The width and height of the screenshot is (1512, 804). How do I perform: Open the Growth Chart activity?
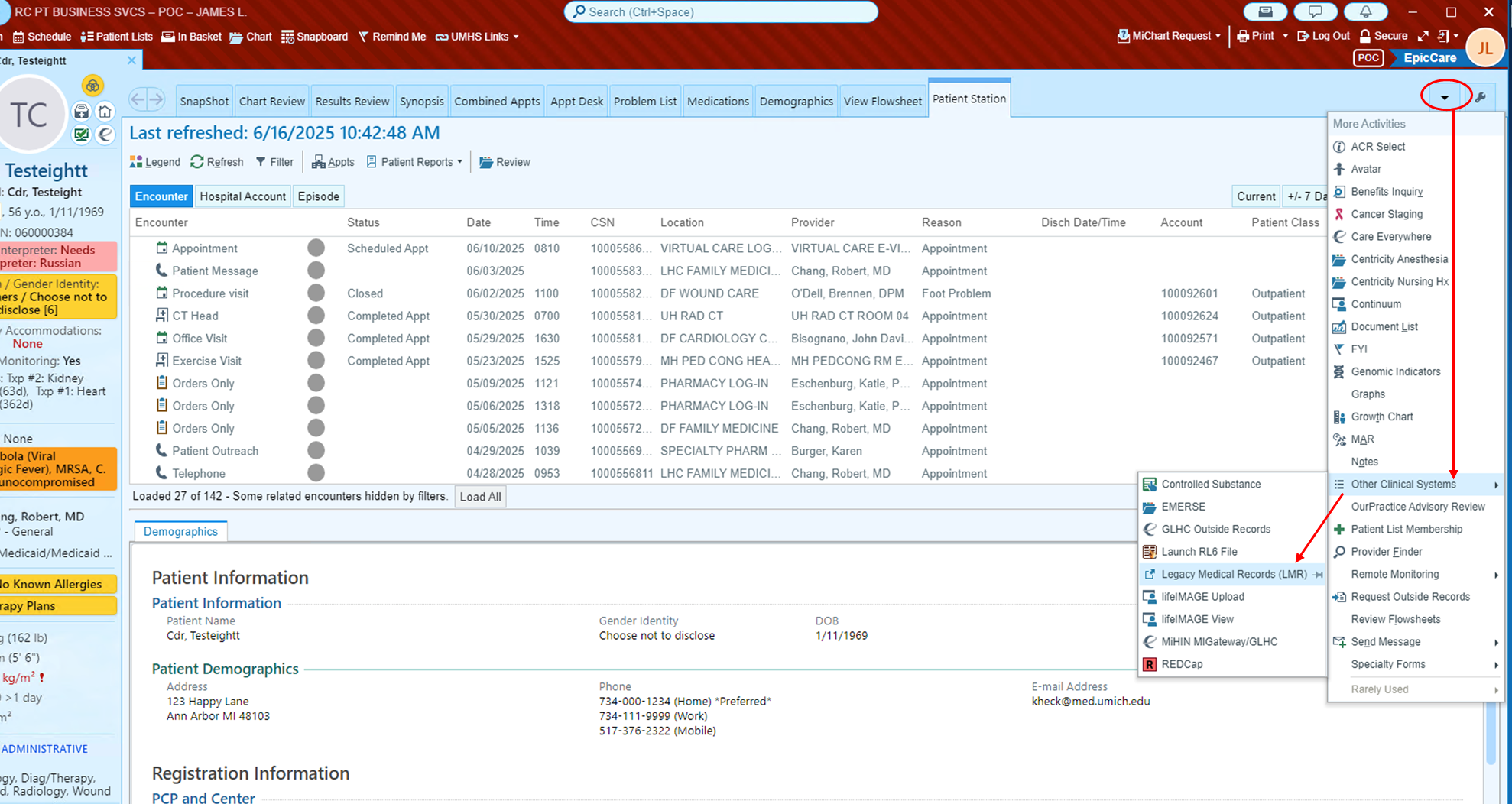[1381, 417]
